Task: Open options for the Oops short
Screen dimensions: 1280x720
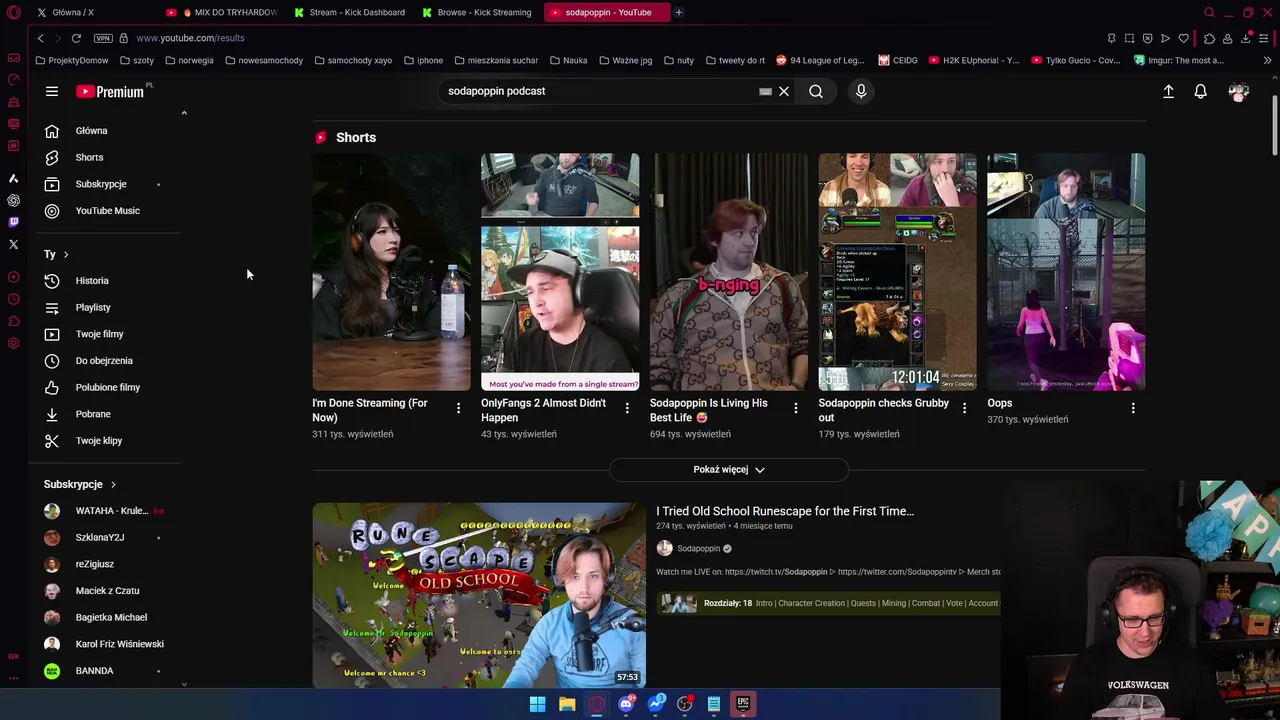Action: coord(1133,408)
